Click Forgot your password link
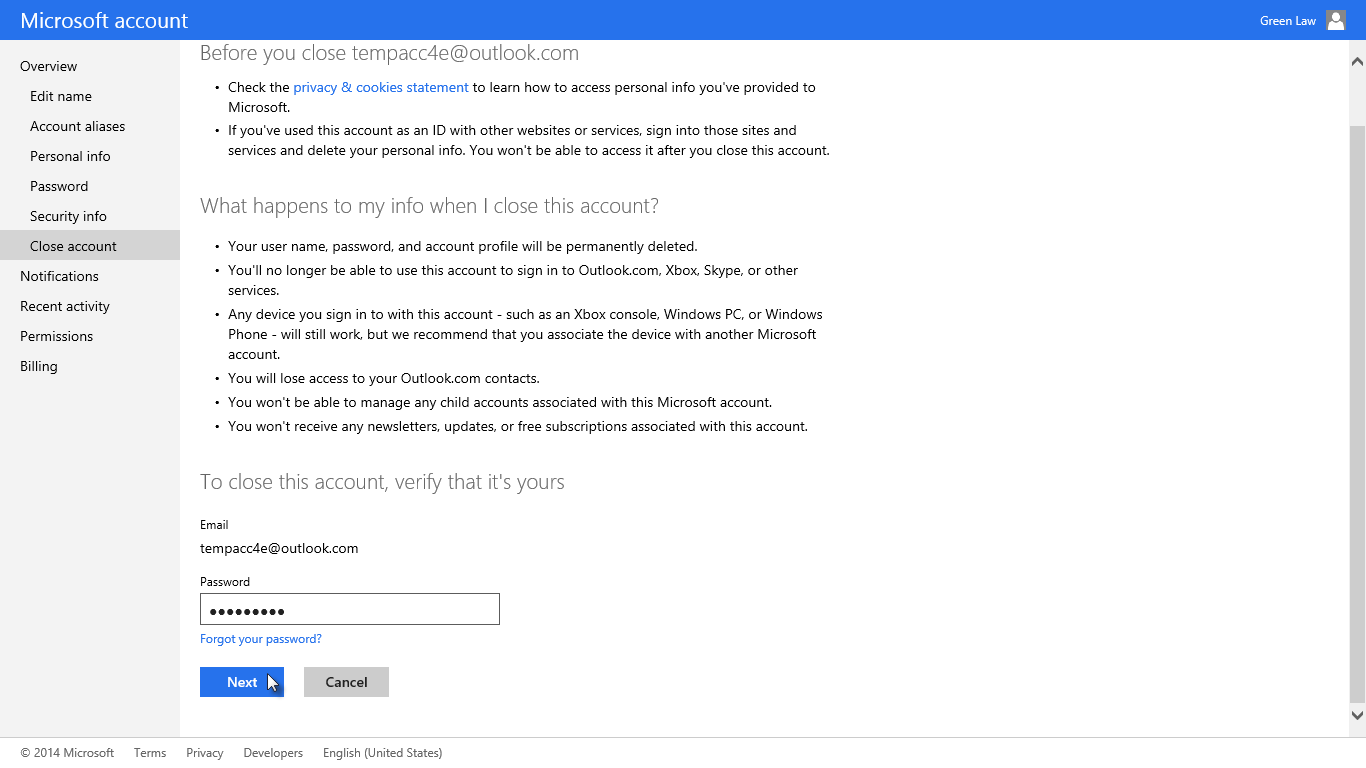 260,638
